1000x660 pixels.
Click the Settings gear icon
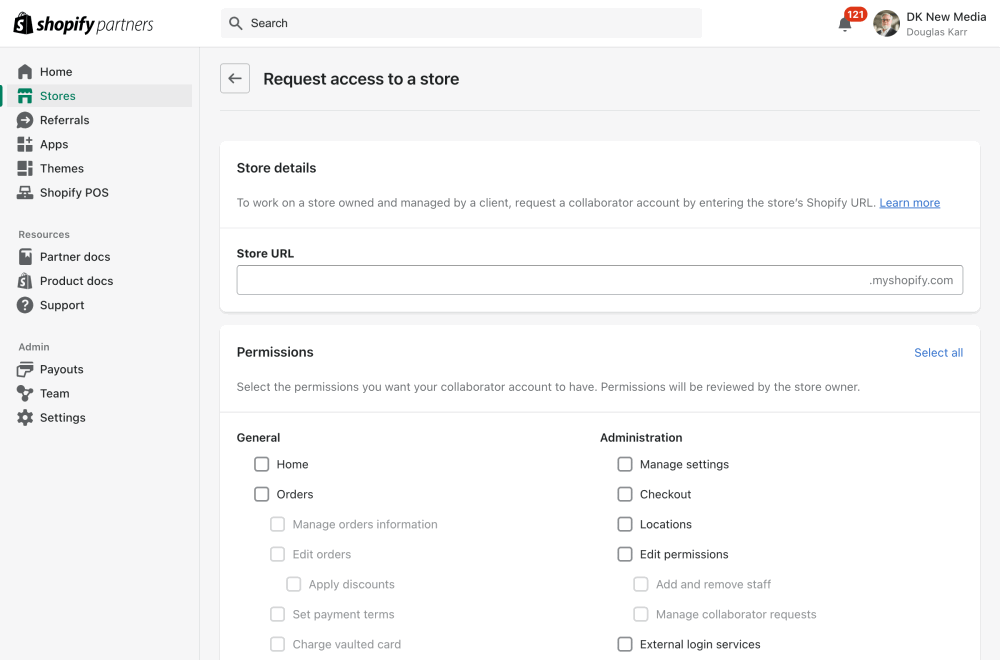pos(25,418)
